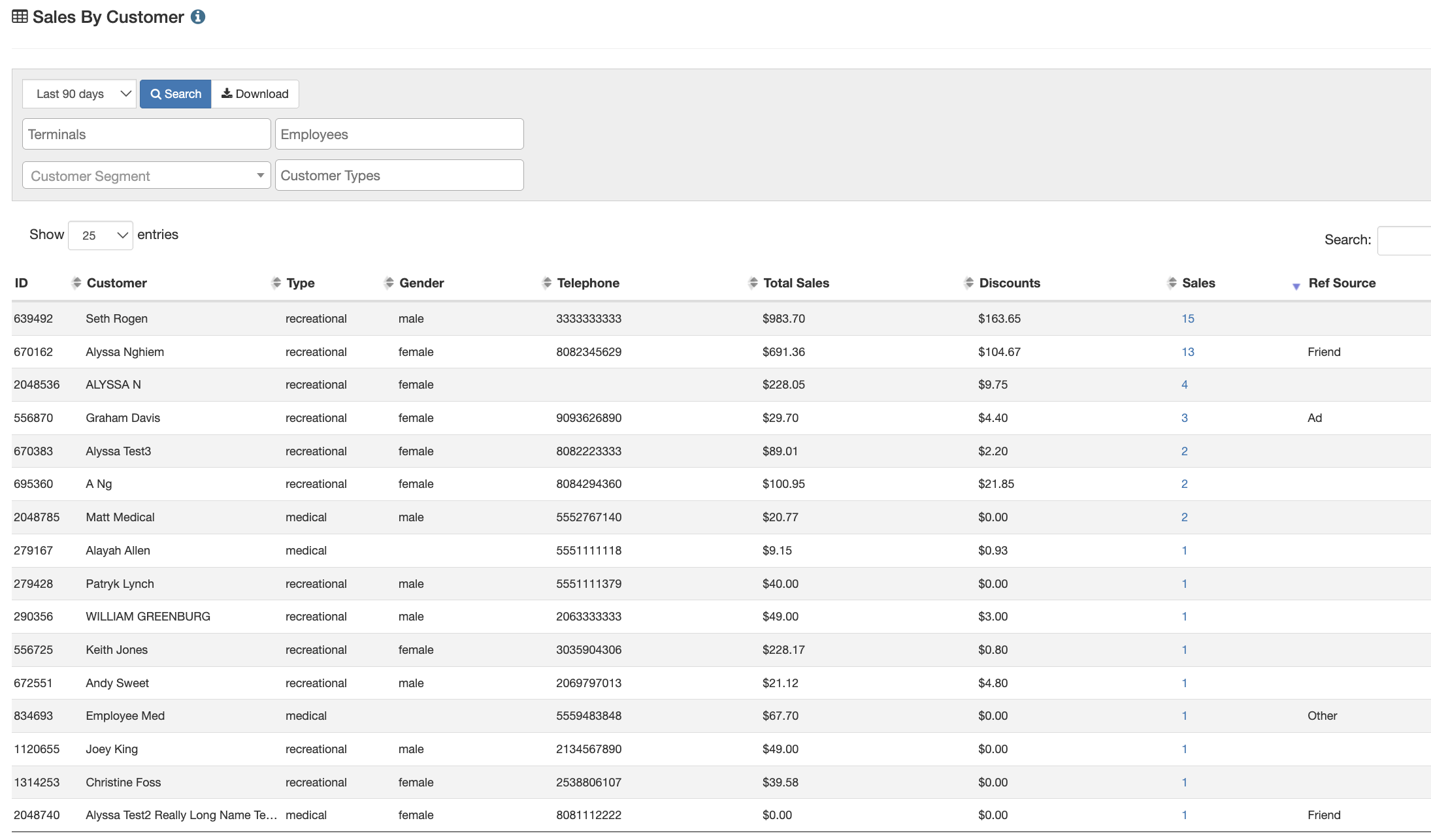This screenshot has width=1431, height=840.
Task: Open Christine Foss's 1 sale link
Action: [x=1184, y=783]
